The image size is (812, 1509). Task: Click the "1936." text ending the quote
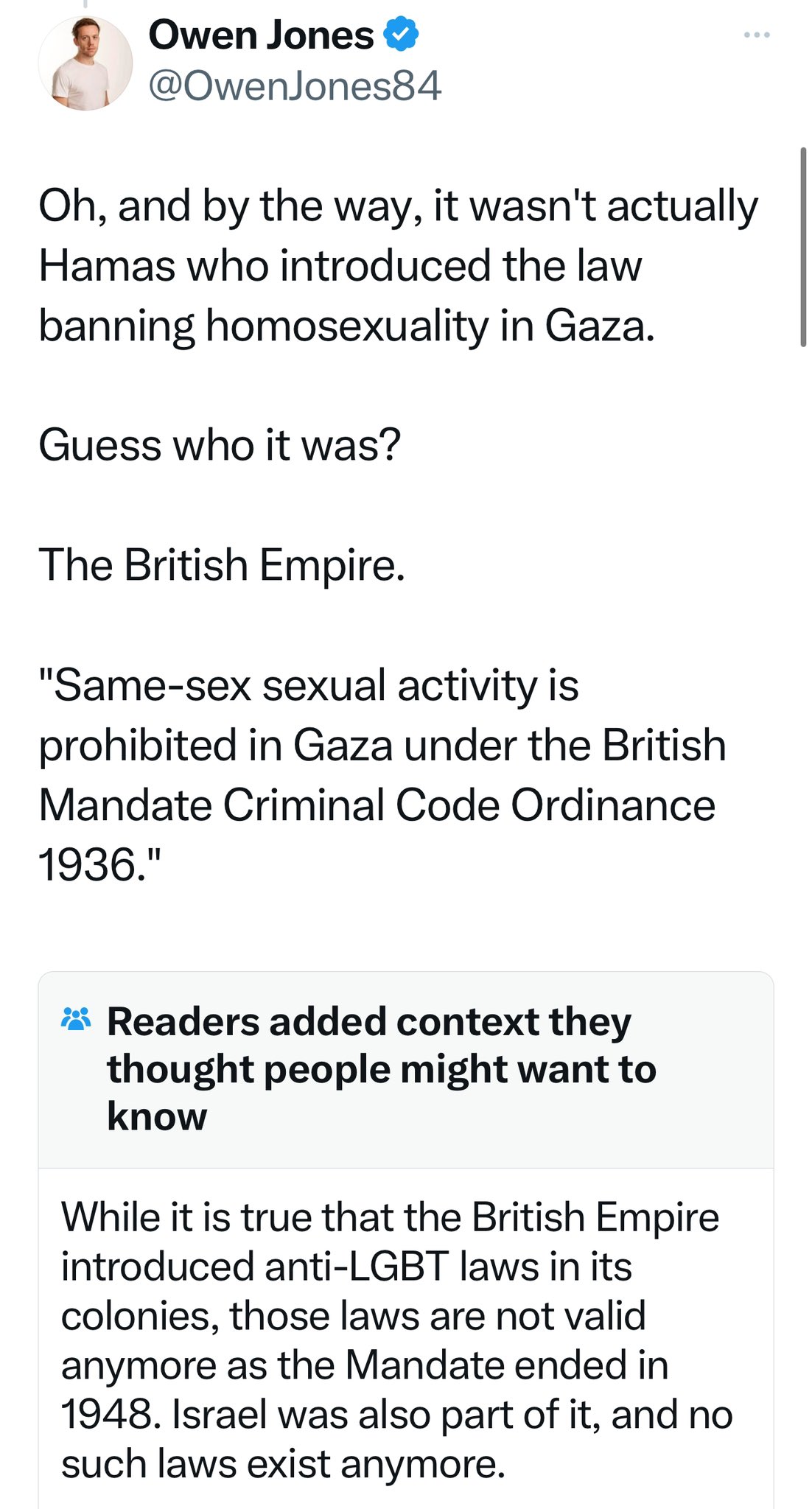pyautogui.click(x=99, y=864)
